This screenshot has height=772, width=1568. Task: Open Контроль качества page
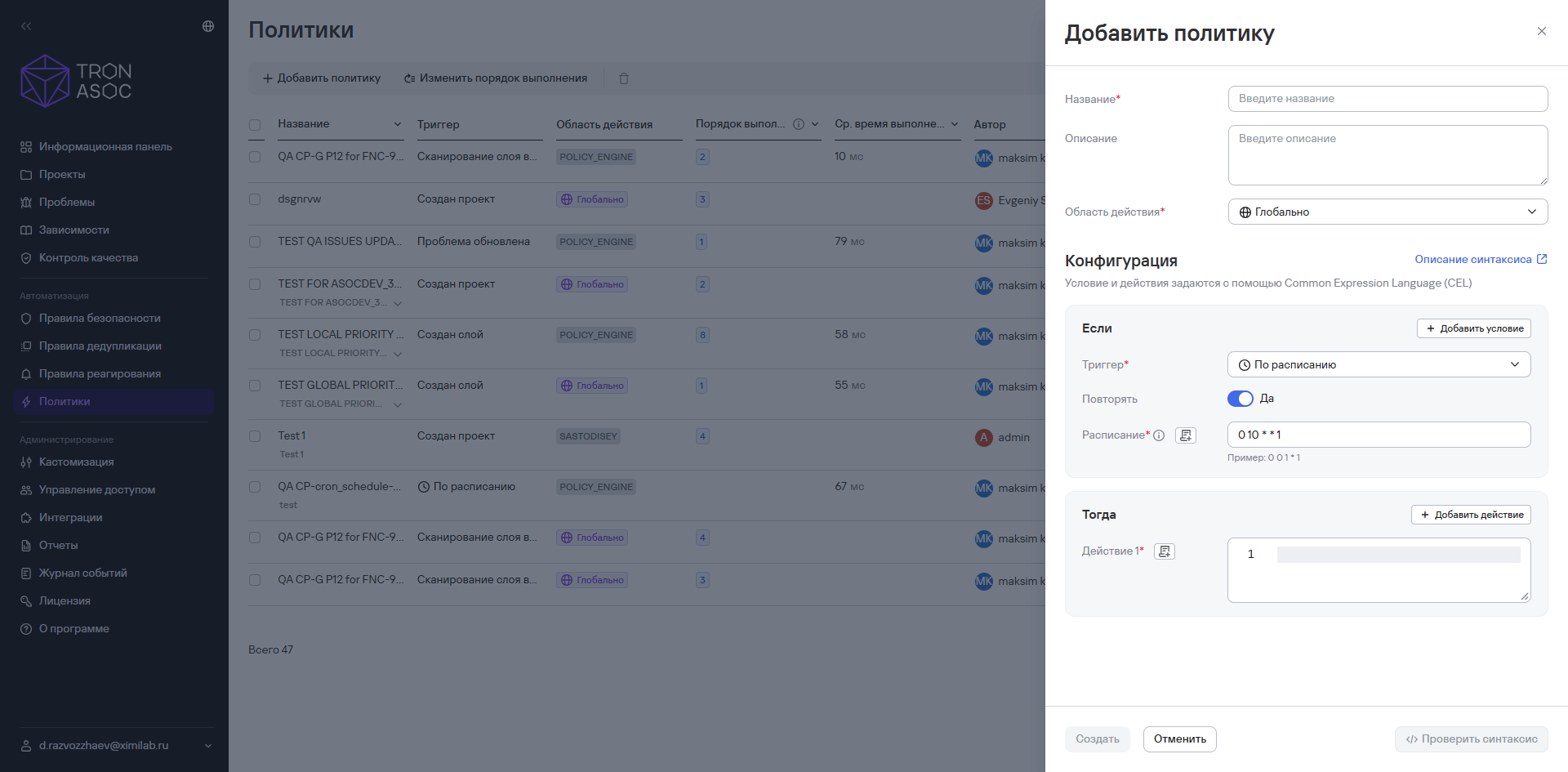tap(88, 257)
